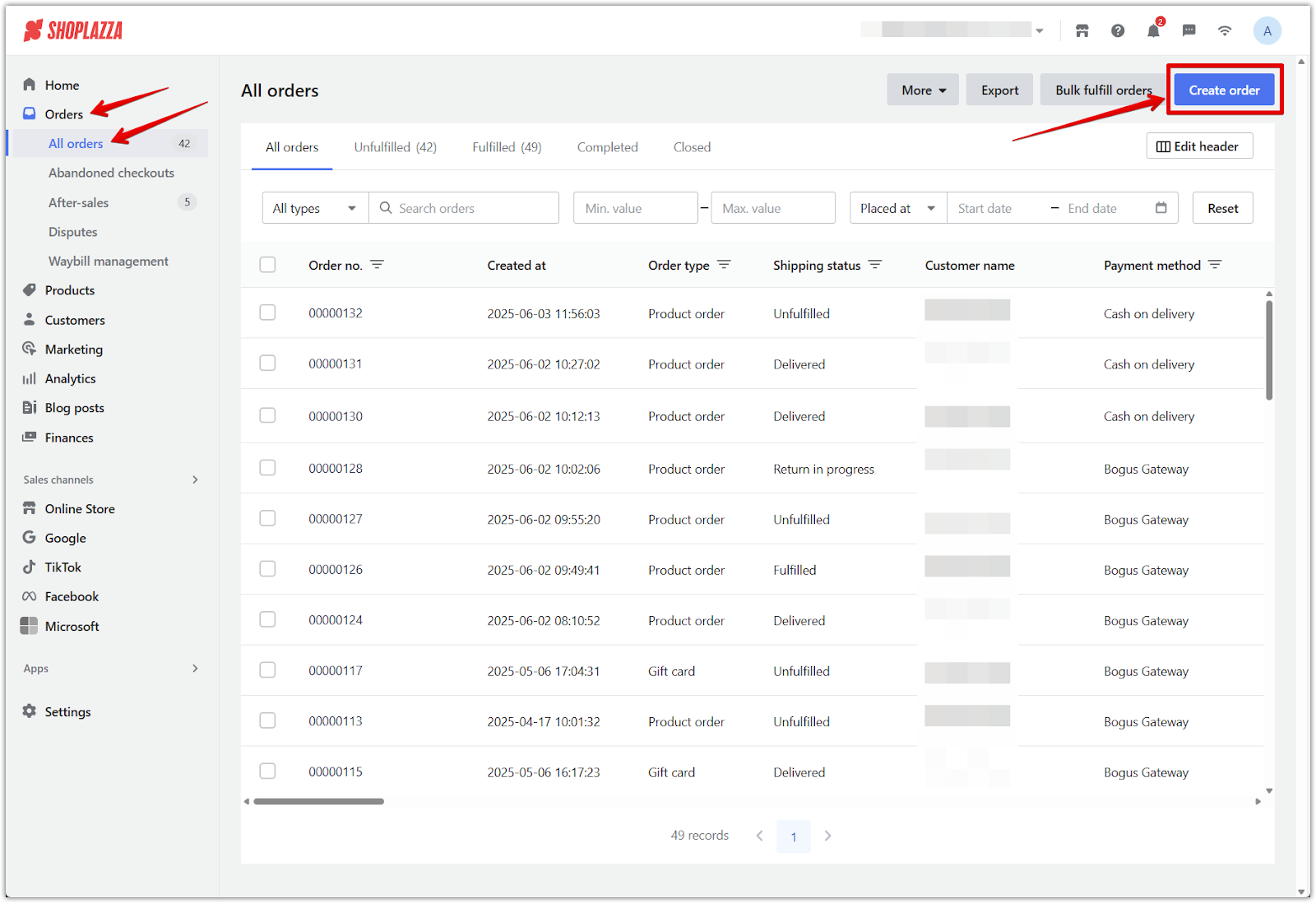
Task: Click the Shipping status filter icon
Action: click(875, 265)
